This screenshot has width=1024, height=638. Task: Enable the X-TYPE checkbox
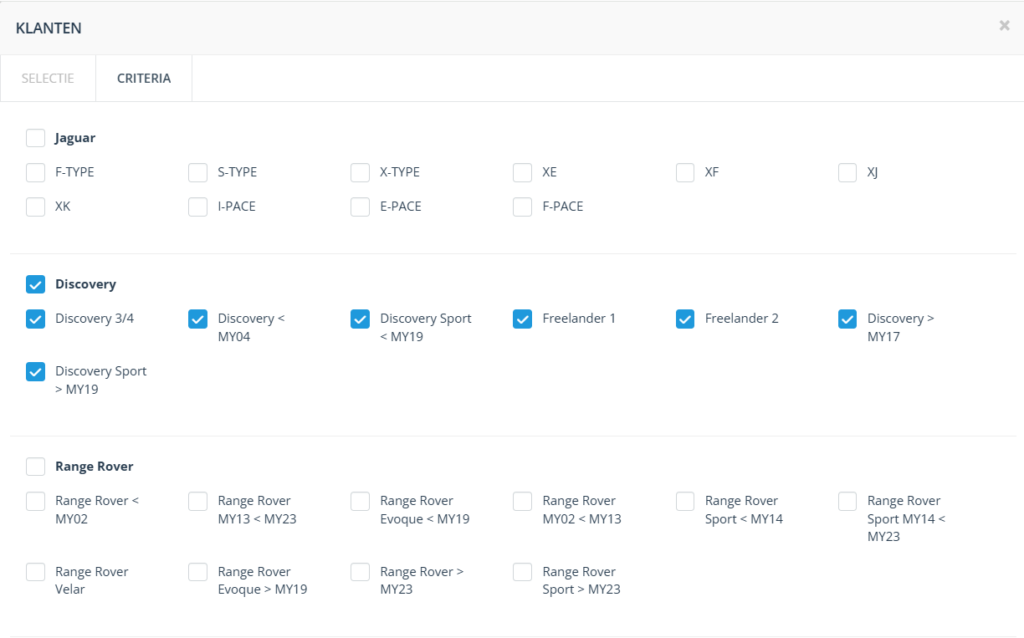(360, 172)
